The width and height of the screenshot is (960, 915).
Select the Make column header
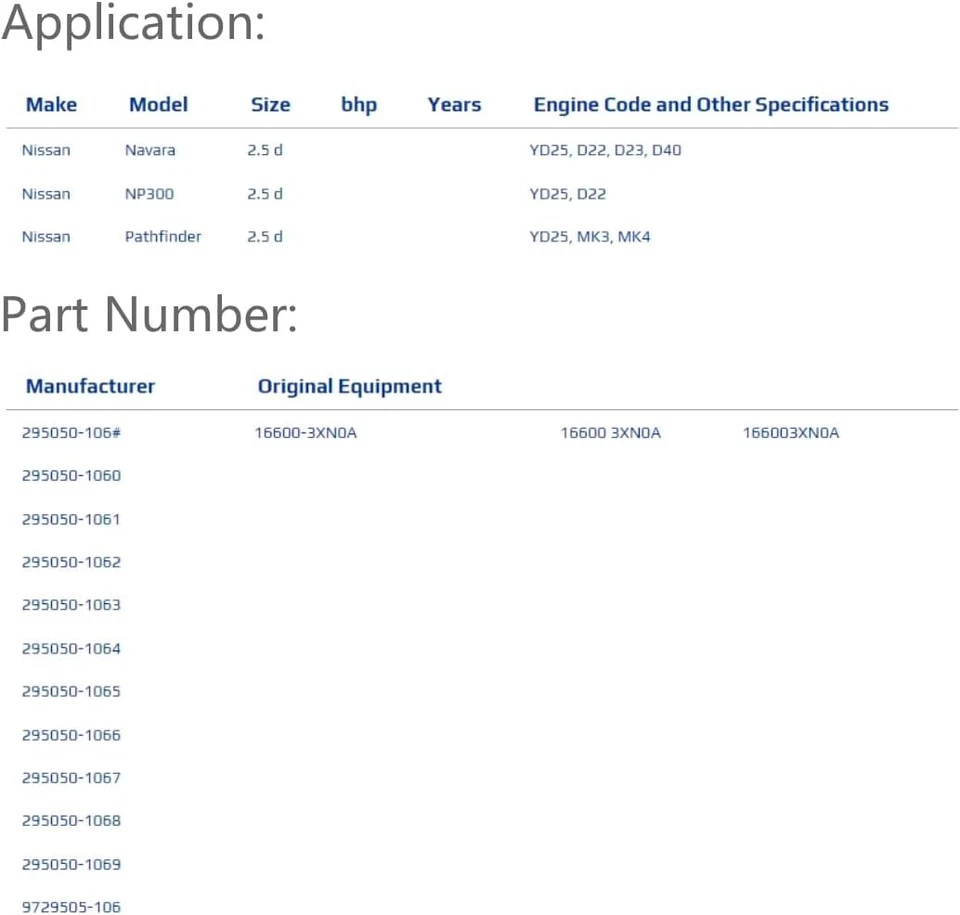pyautogui.click(x=51, y=105)
